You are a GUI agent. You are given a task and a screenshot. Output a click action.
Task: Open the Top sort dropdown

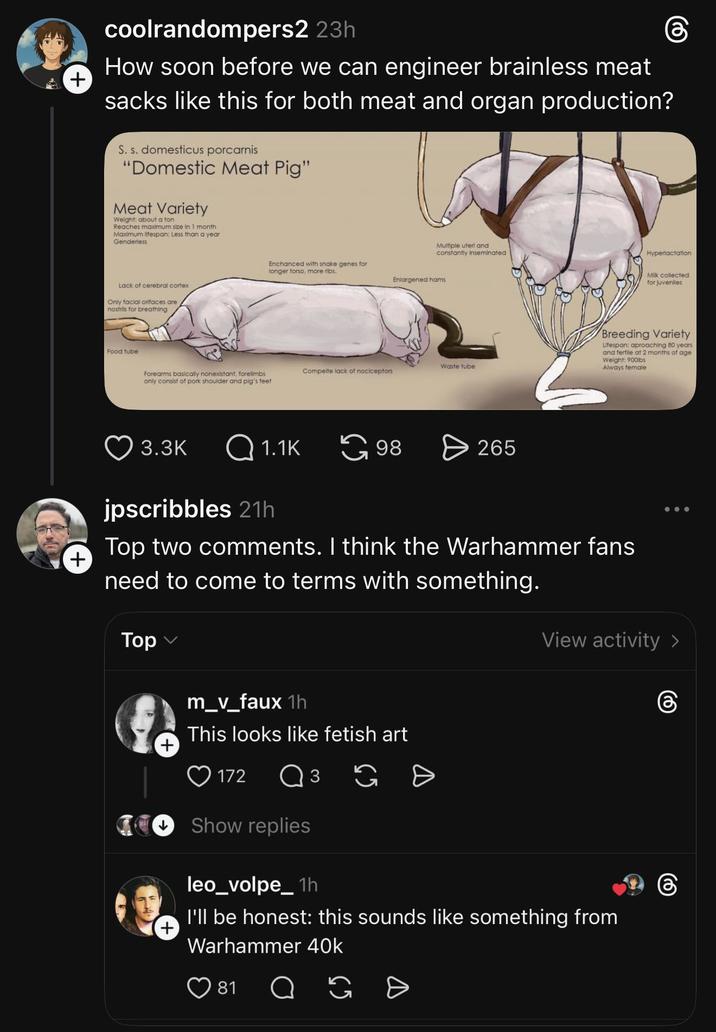click(x=148, y=640)
